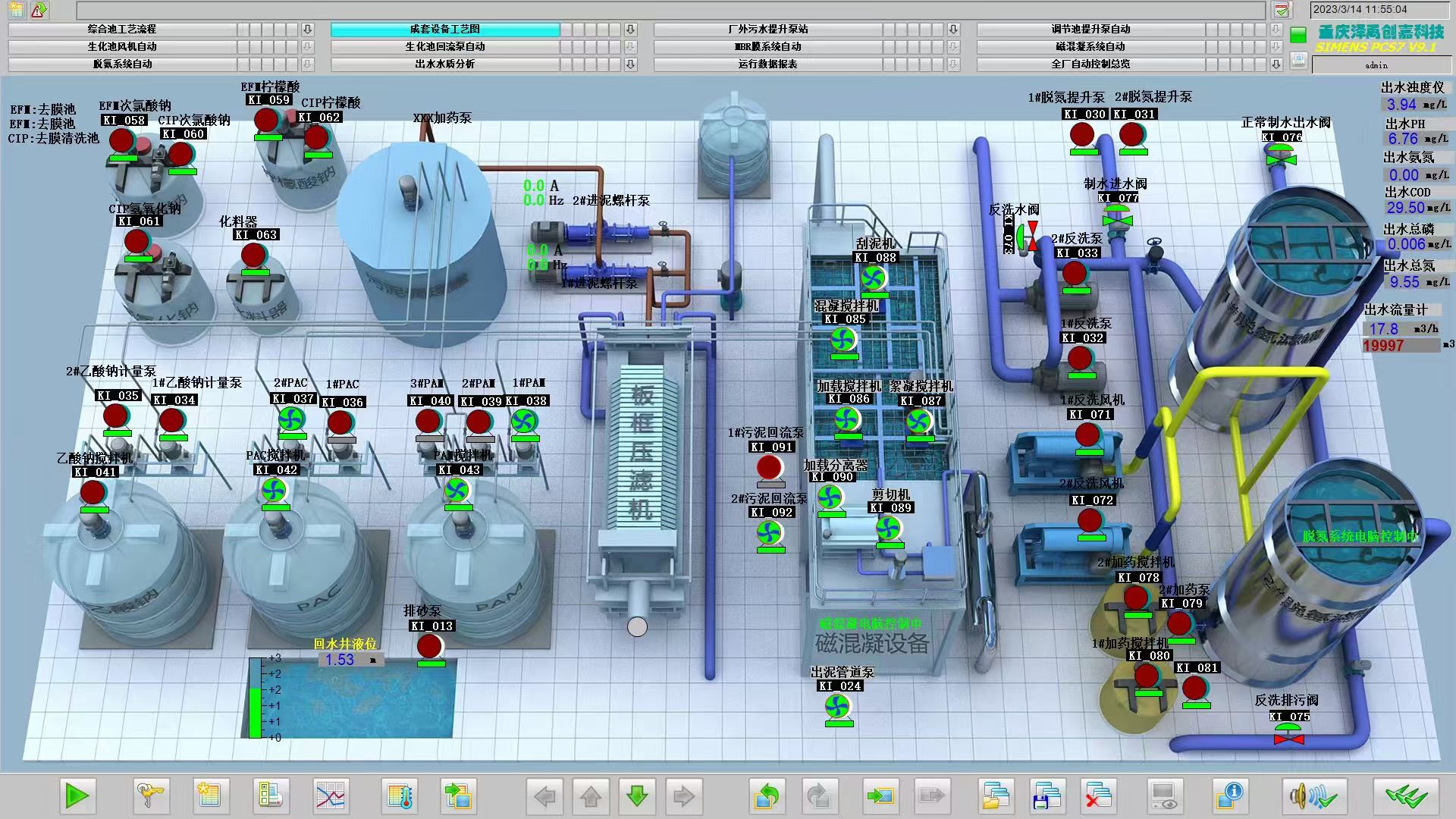Expand arrow beside 综合池工艺流程

pyautogui.click(x=307, y=30)
